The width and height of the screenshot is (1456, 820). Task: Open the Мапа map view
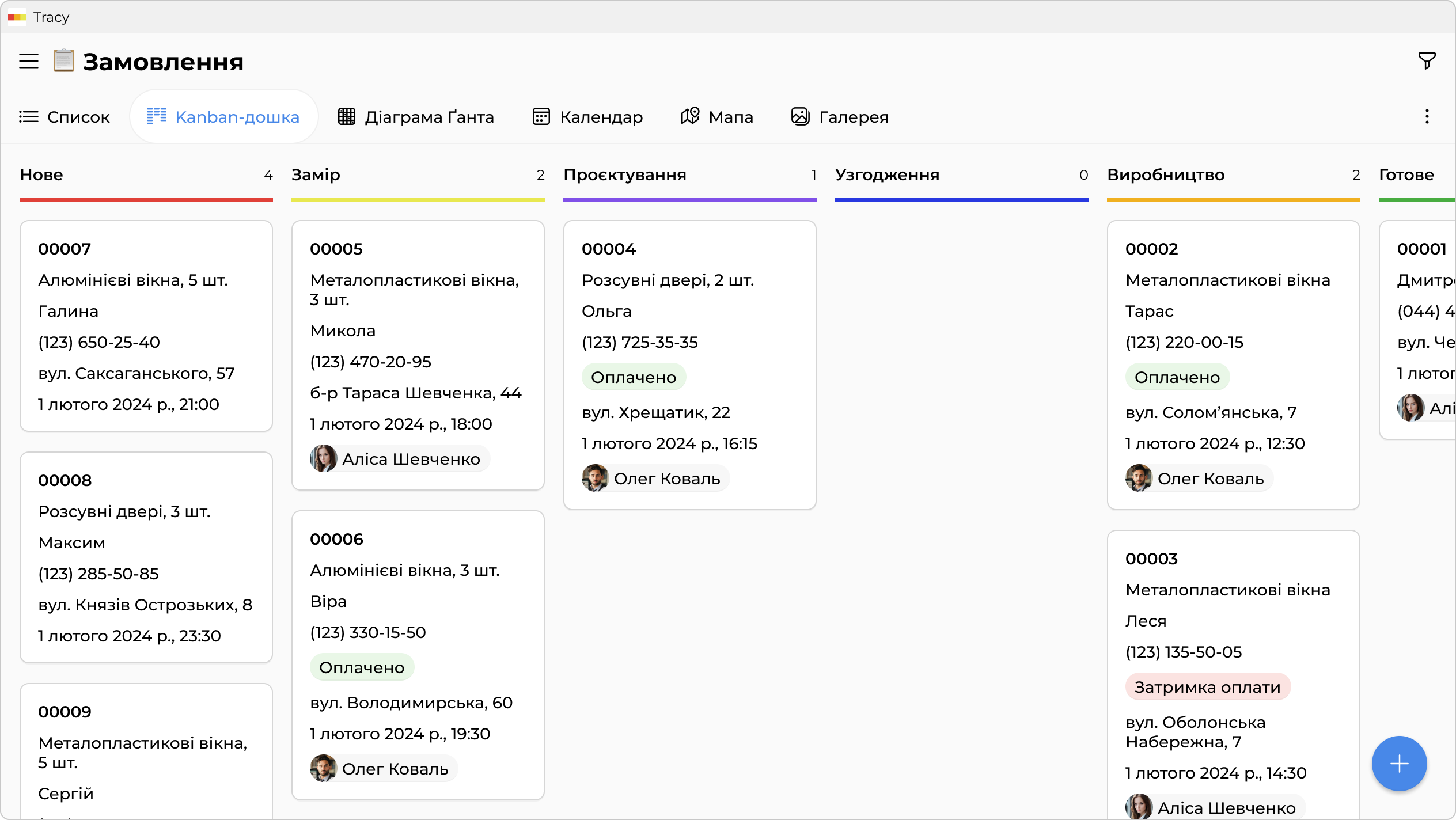717,117
